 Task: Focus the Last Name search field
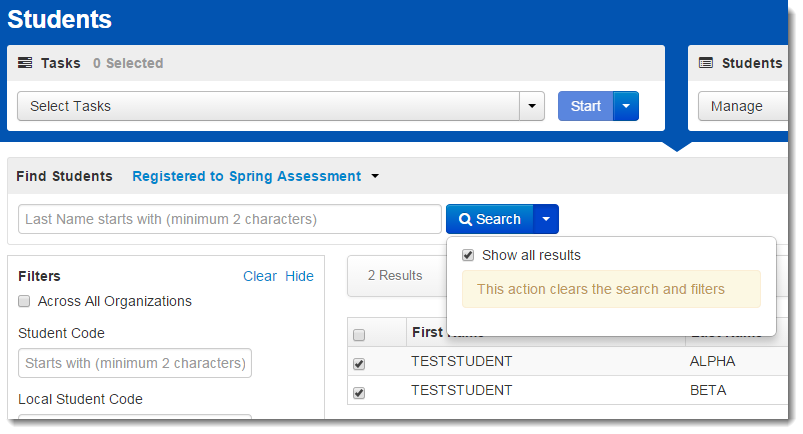click(229, 219)
